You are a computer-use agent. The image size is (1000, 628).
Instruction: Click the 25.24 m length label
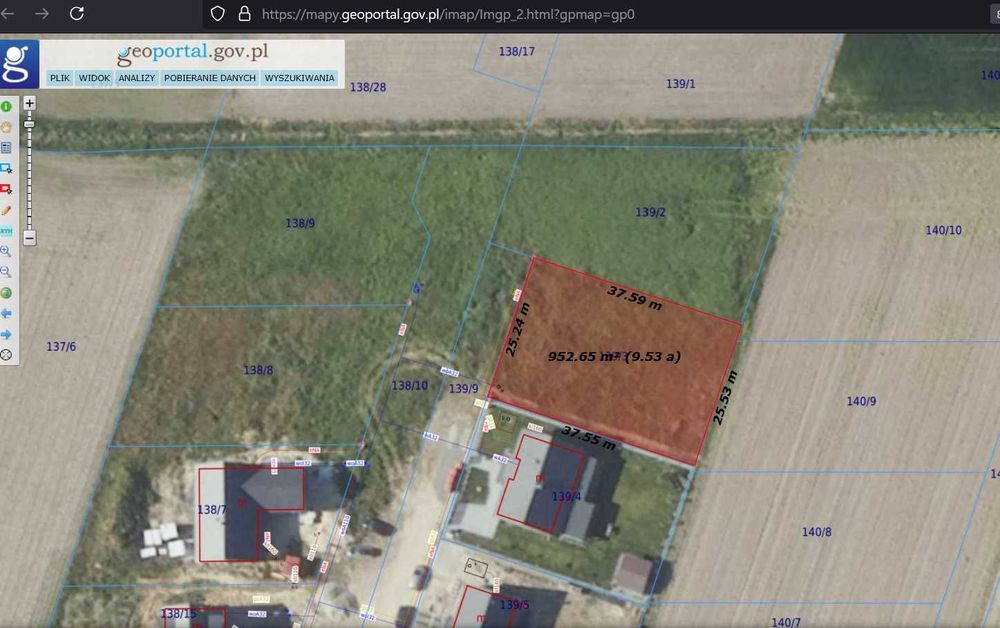pos(517,330)
